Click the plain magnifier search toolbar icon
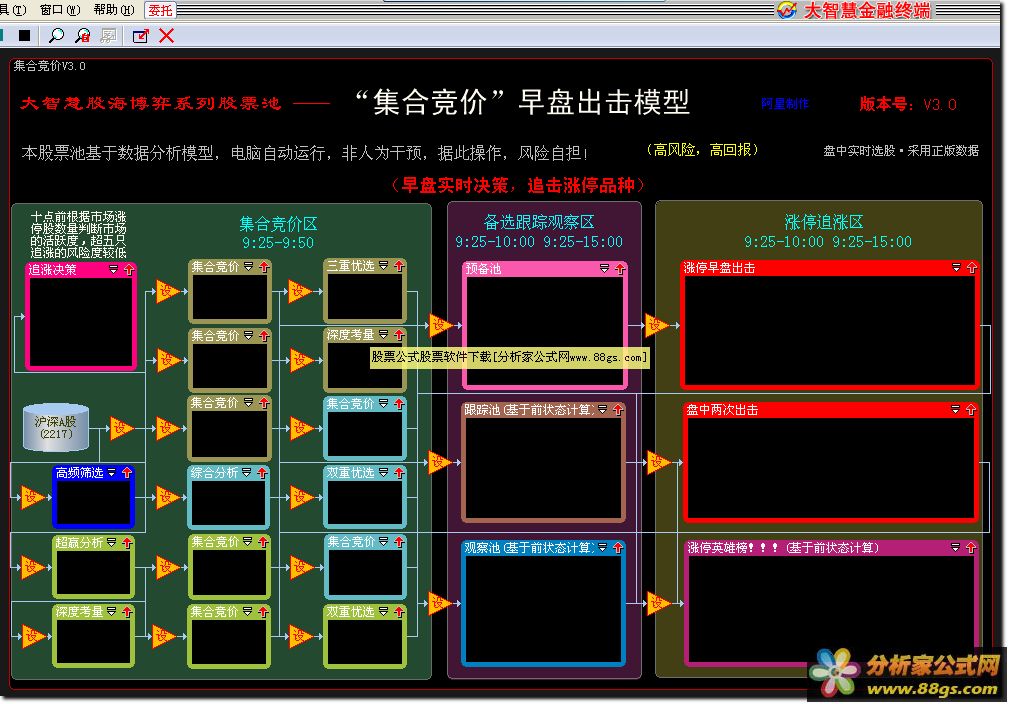 click(x=57, y=35)
